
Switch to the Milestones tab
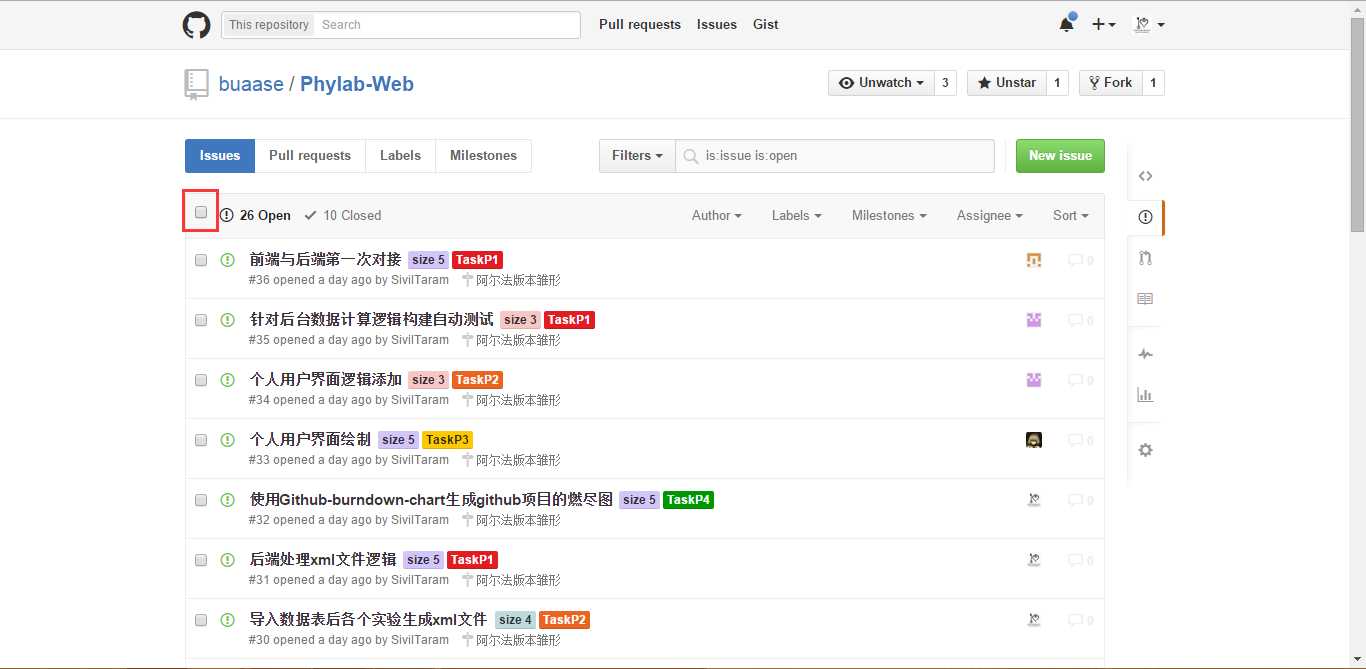click(x=483, y=156)
